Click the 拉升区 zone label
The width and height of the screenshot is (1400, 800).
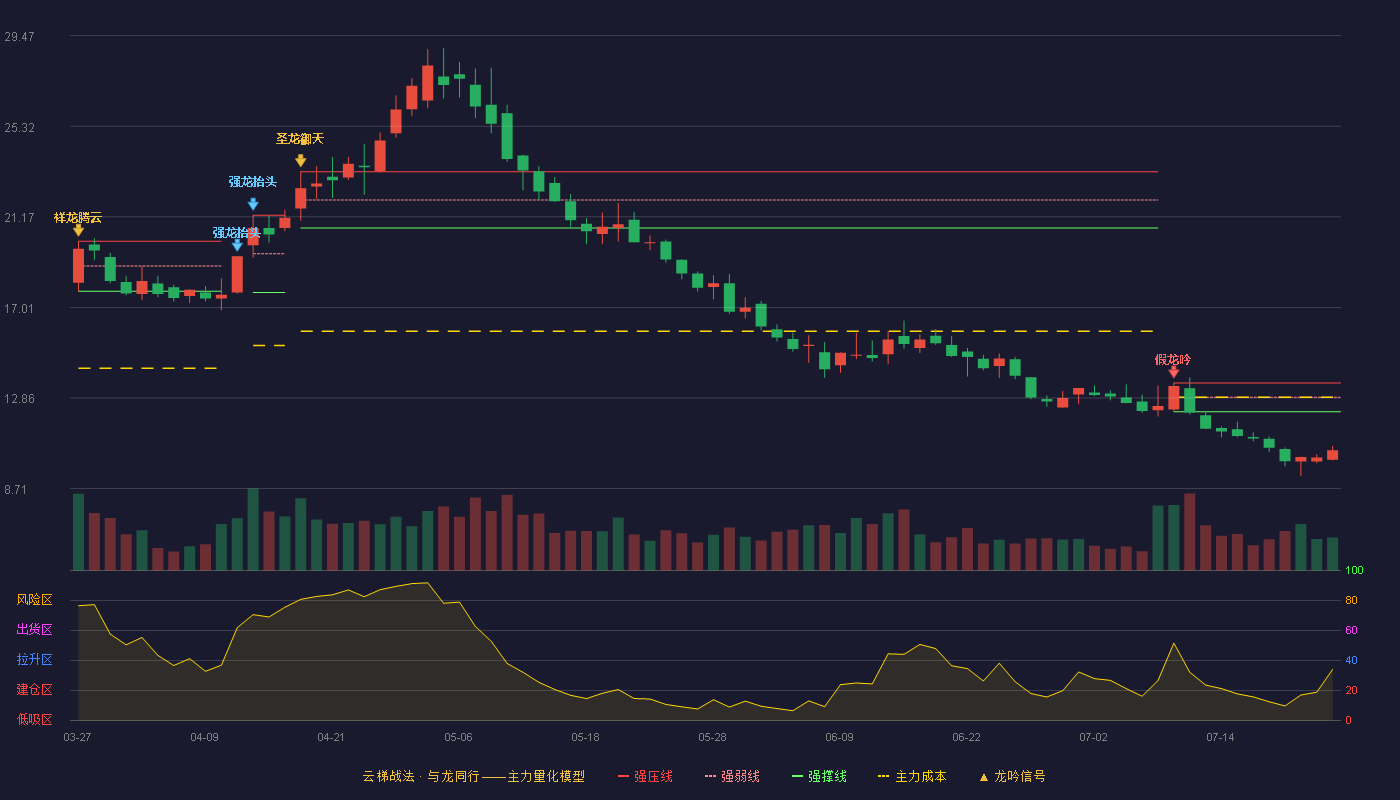[34, 660]
